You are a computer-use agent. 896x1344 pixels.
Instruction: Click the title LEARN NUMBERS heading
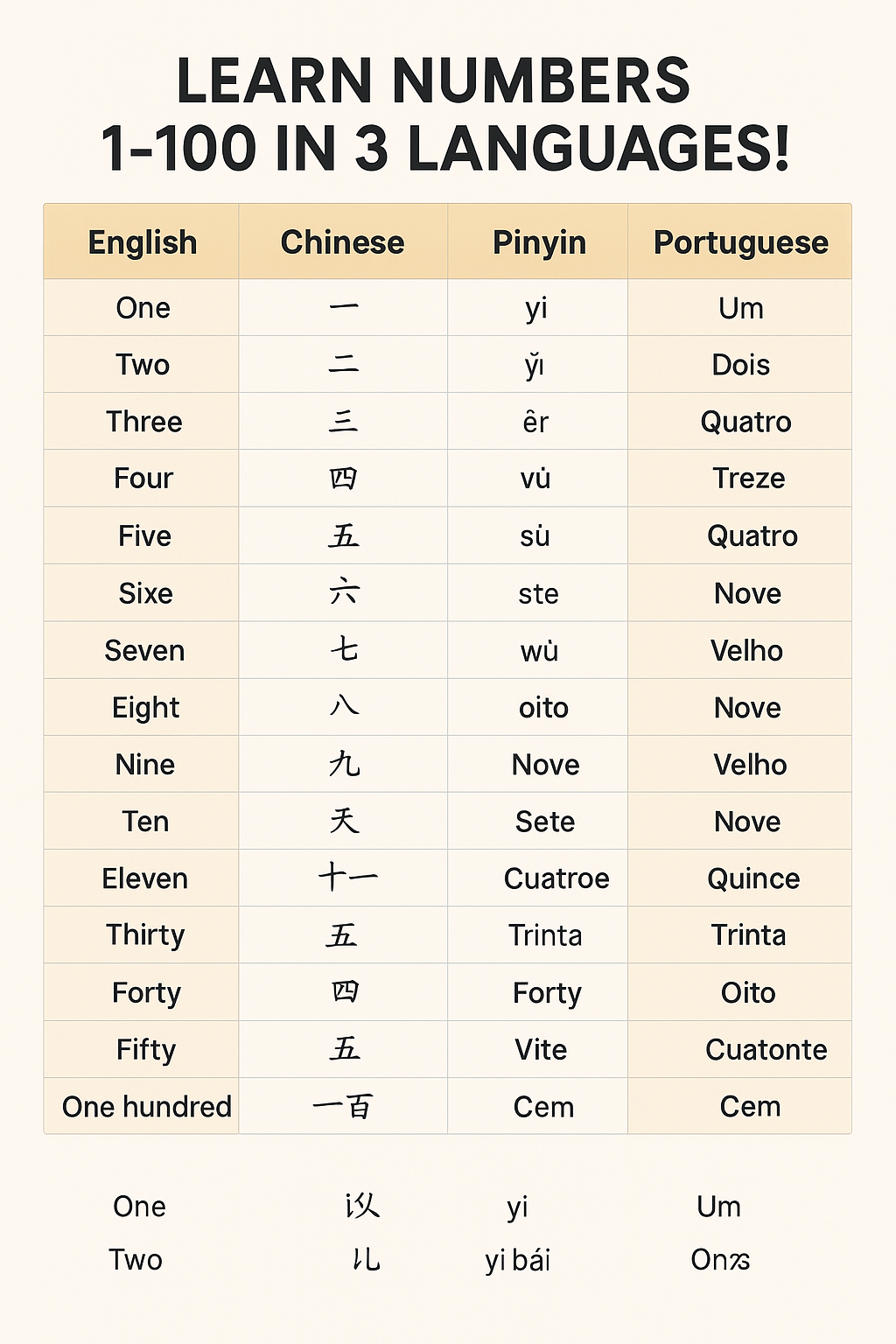[x=433, y=80]
